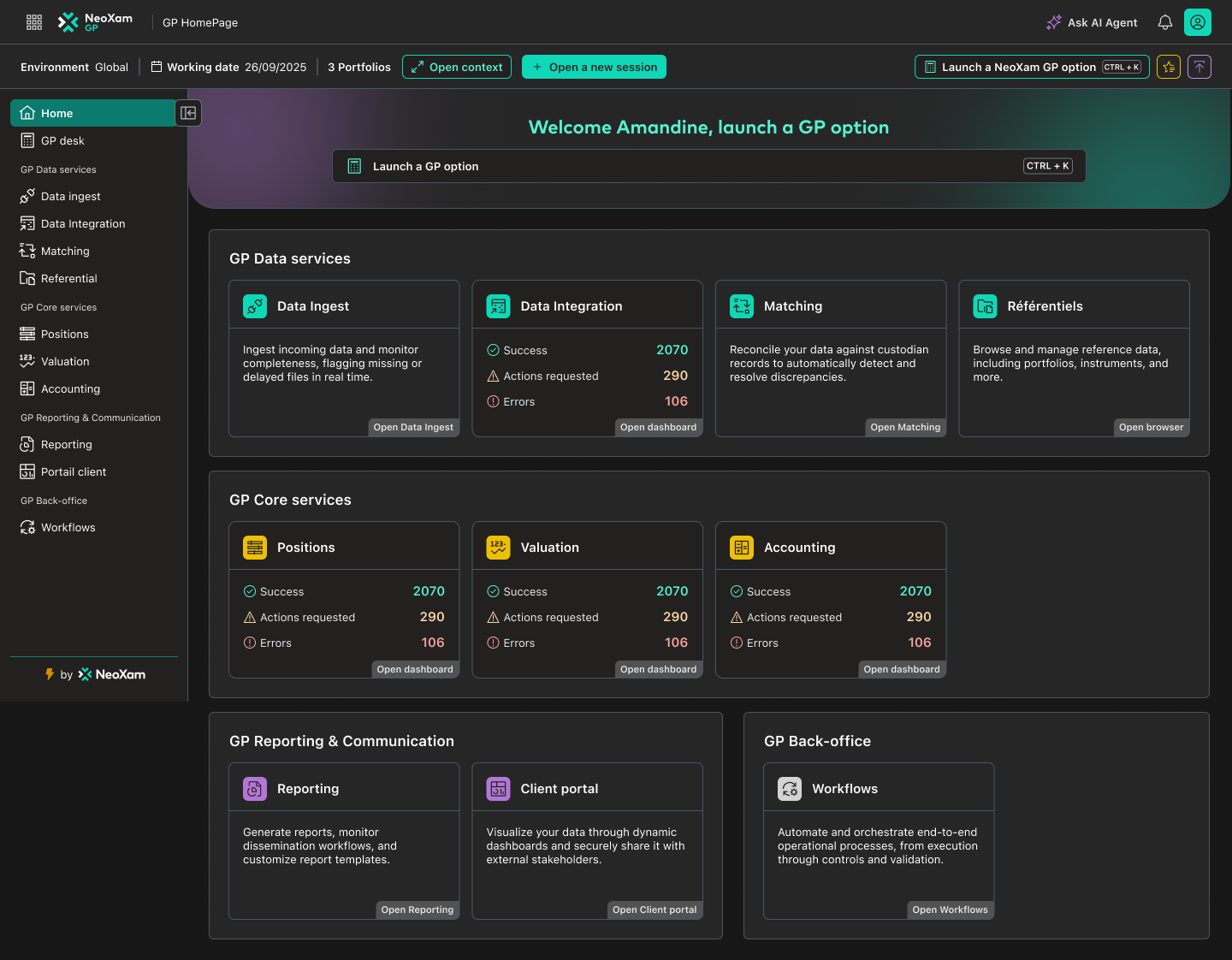
Task: Click Open Reporting button
Action: click(x=418, y=910)
